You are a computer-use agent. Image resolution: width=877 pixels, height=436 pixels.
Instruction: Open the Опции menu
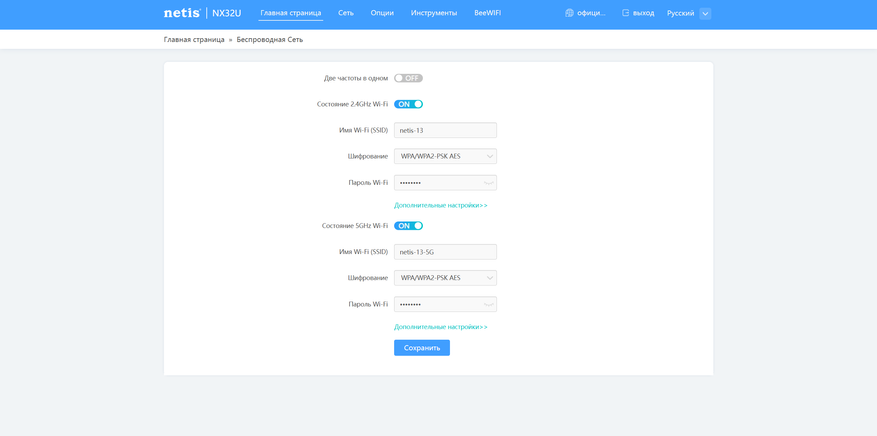[x=382, y=13]
